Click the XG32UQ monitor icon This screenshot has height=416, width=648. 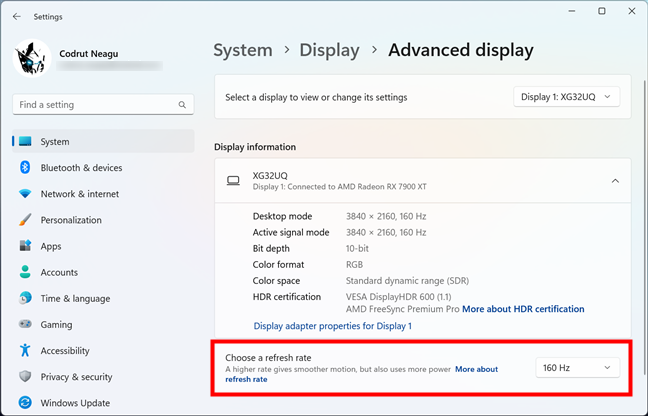click(233, 181)
